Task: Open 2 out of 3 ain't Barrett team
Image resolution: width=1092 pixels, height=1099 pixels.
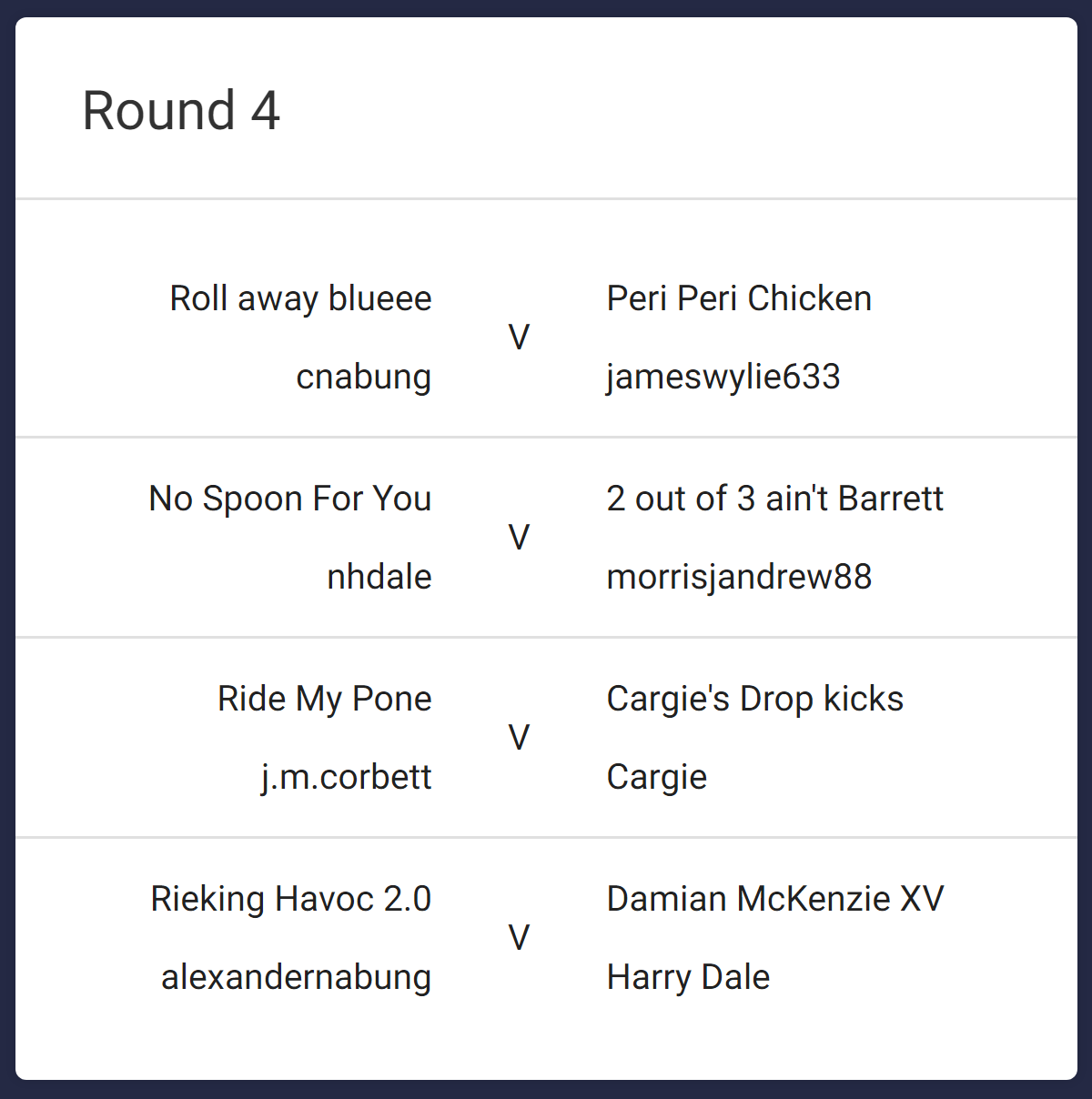Action: click(x=775, y=499)
